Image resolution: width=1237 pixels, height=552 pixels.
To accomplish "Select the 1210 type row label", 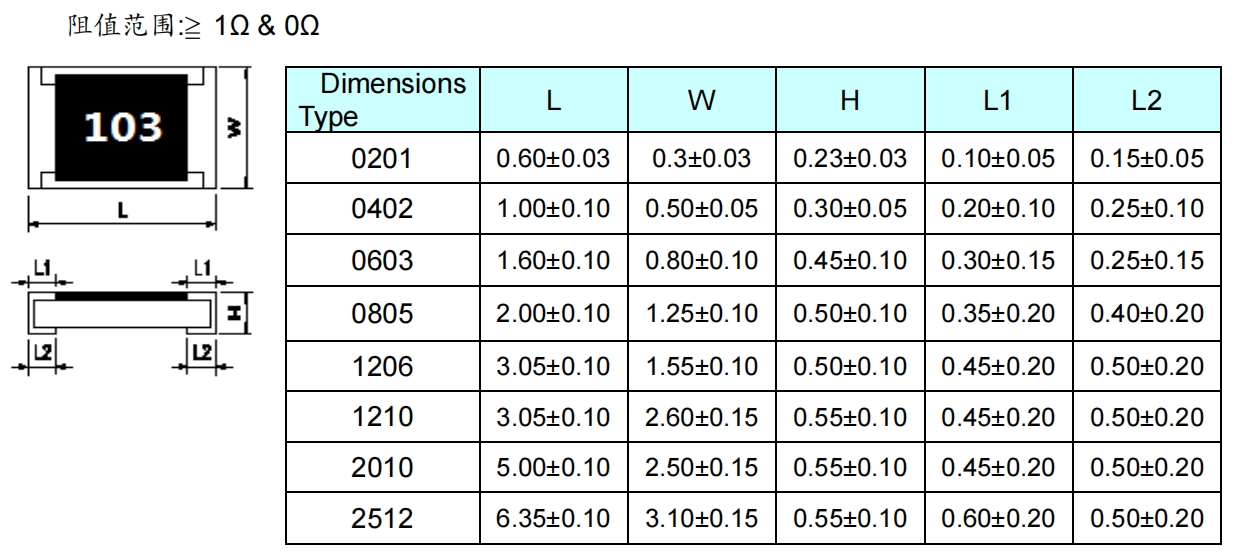I will click(x=383, y=416).
